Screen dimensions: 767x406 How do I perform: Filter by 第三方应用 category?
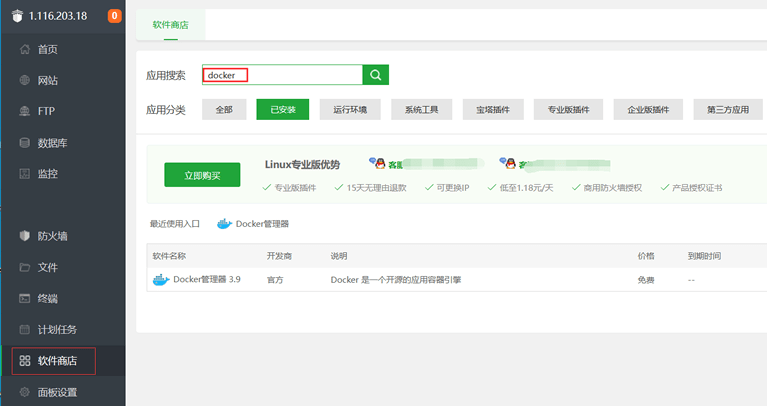pos(728,110)
